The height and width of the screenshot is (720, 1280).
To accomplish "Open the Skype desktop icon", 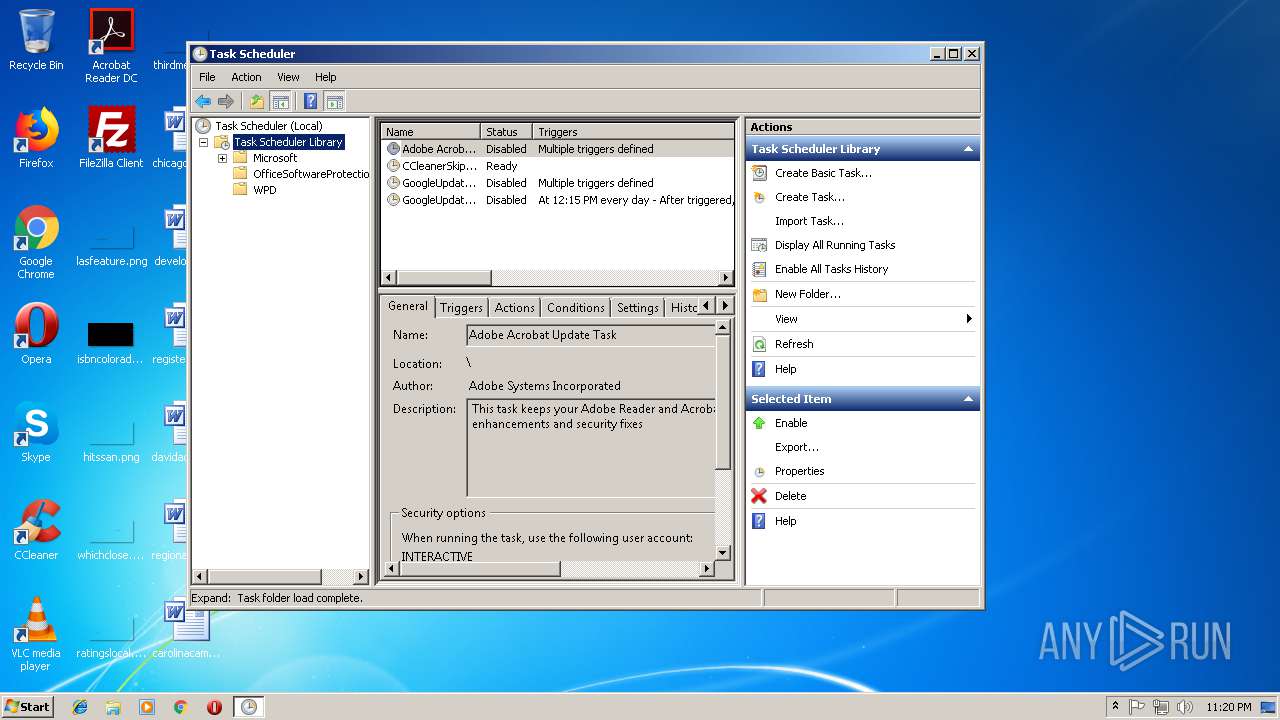I will pos(36,432).
